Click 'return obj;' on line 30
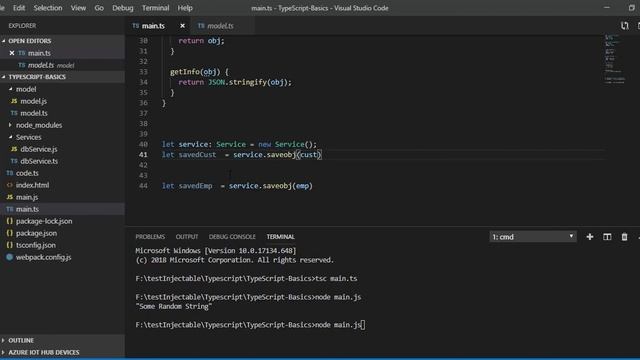This screenshot has width=640, height=360. coord(201,41)
